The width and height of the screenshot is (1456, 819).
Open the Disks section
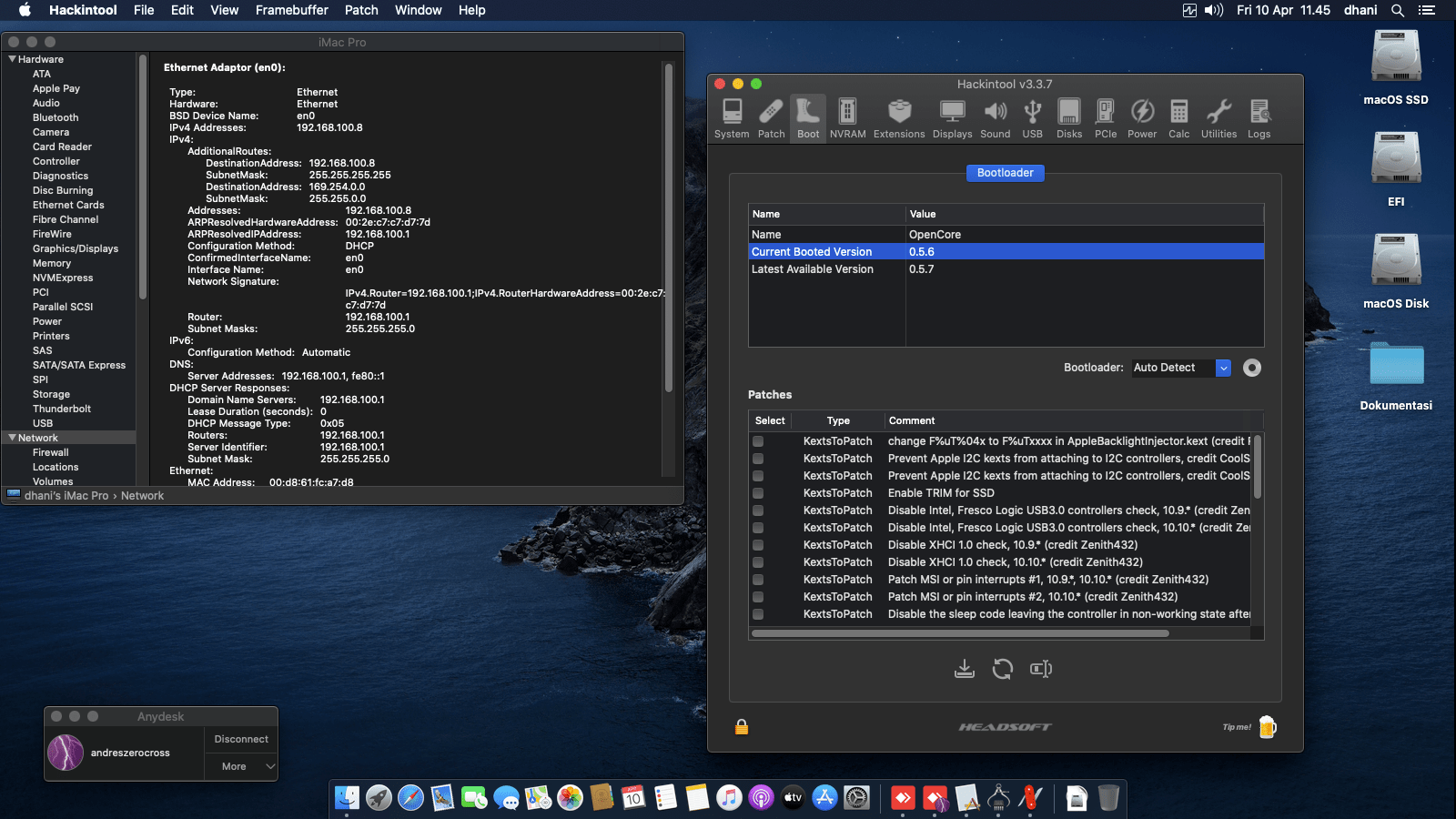(x=1069, y=118)
